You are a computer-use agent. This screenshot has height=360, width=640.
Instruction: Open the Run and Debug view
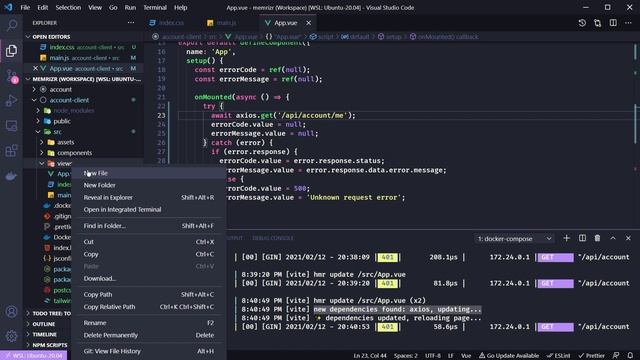coord(11,101)
